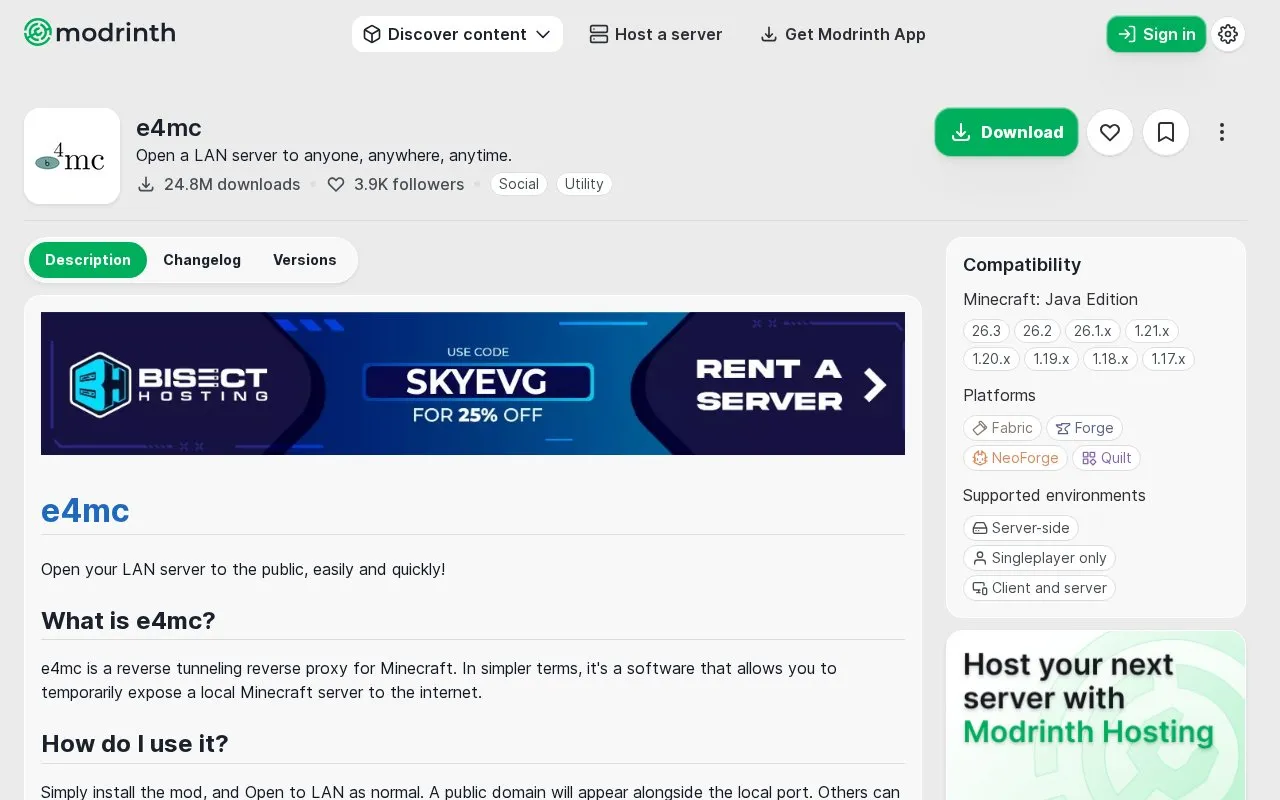Viewport: 1280px width, 800px height.
Task: Click the Forge platform tag
Action: pyautogui.click(x=1084, y=428)
